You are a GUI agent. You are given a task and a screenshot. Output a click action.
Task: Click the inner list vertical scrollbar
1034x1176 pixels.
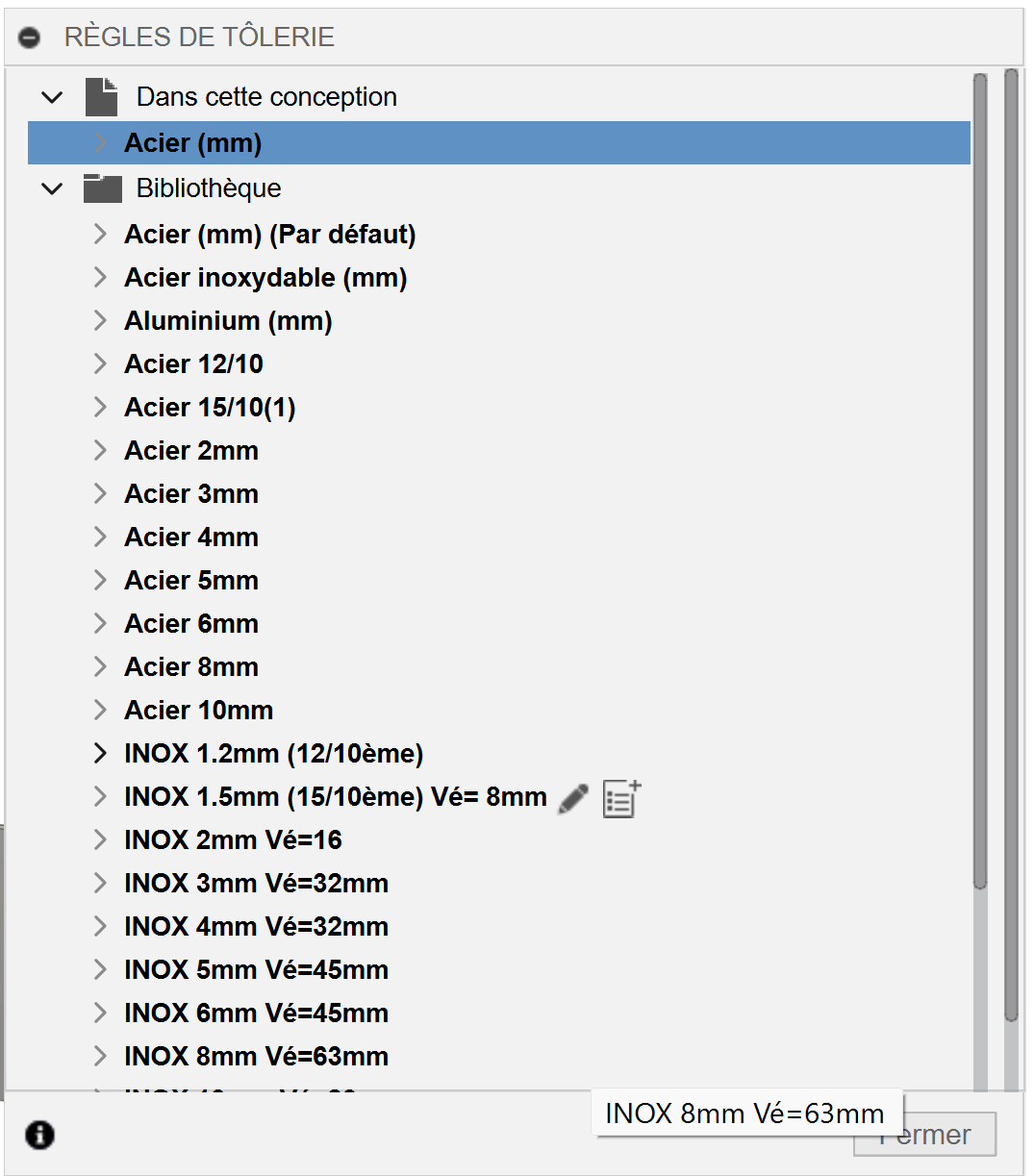[x=979, y=481]
